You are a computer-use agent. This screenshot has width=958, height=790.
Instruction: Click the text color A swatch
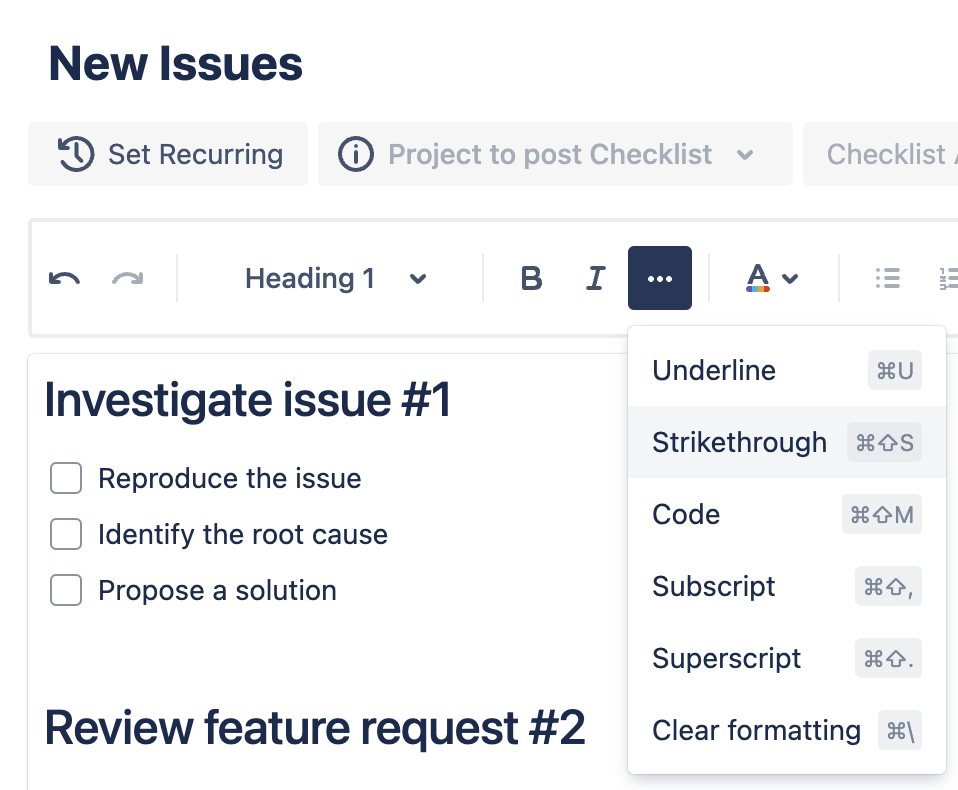click(758, 278)
